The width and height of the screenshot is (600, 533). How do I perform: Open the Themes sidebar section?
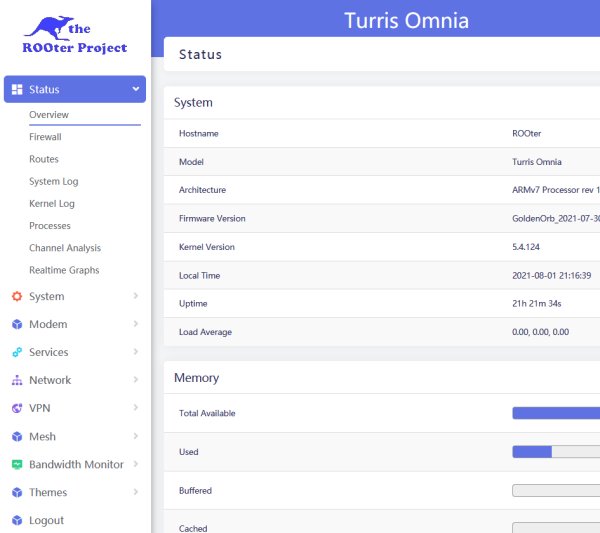click(48, 492)
